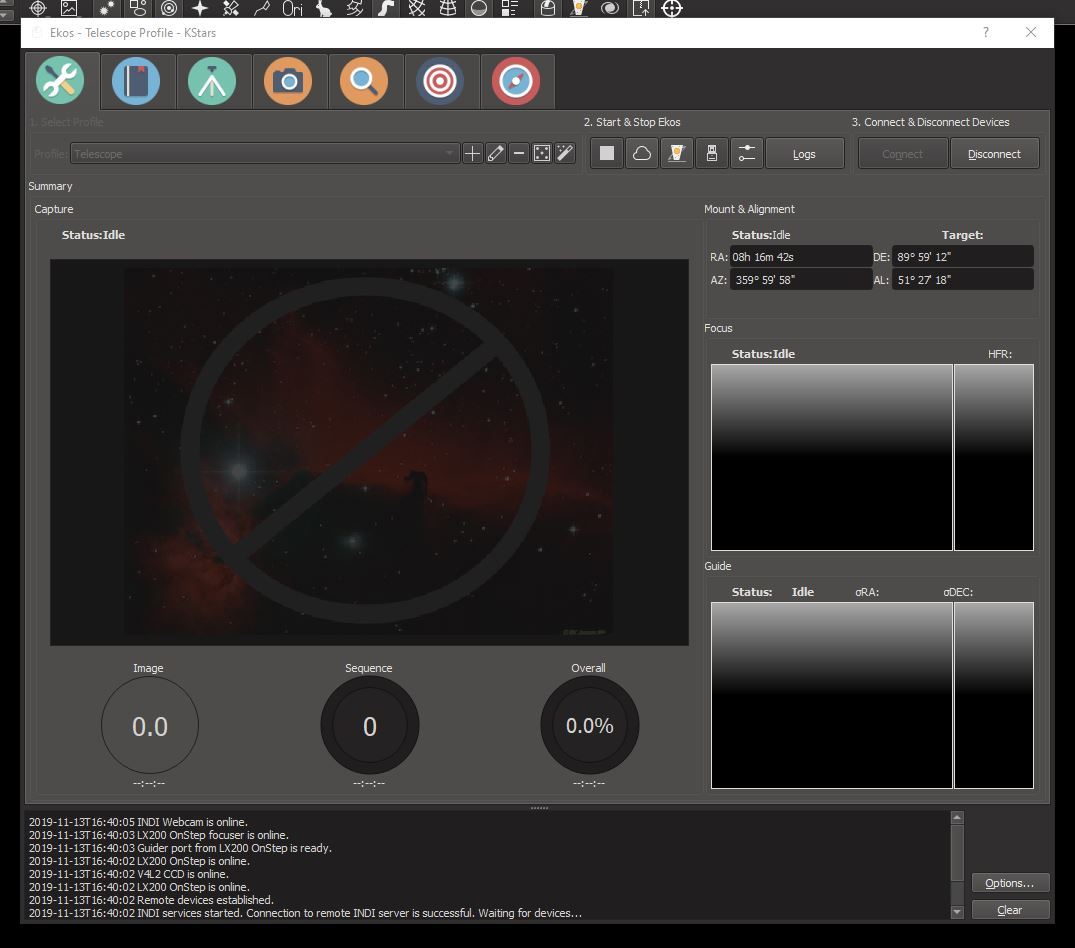Open Ekos options sliders icon
The height and width of the screenshot is (948, 1075).
pos(747,154)
